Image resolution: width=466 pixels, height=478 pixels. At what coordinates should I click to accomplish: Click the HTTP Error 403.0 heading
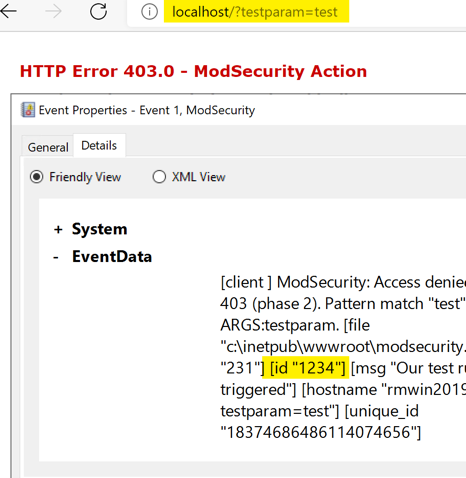click(193, 71)
